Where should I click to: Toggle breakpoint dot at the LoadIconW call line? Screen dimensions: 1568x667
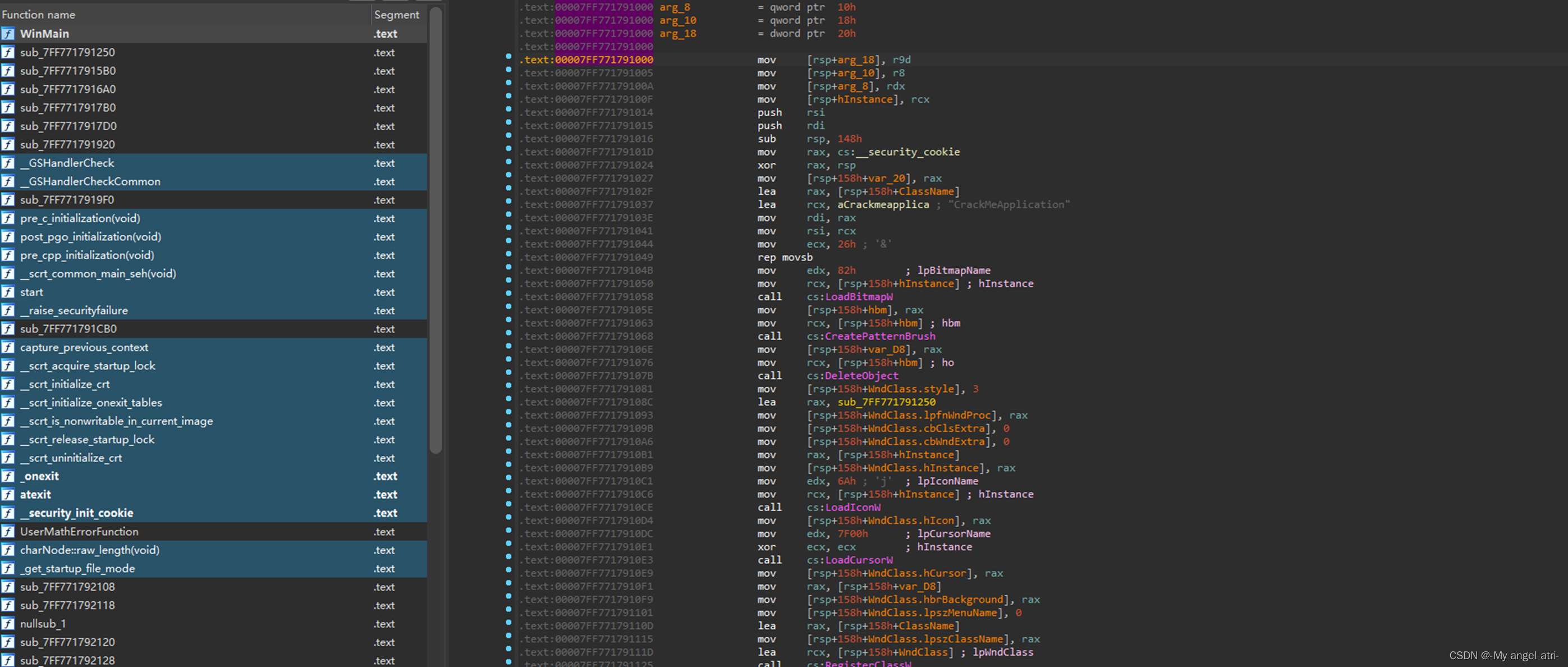[x=509, y=504]
